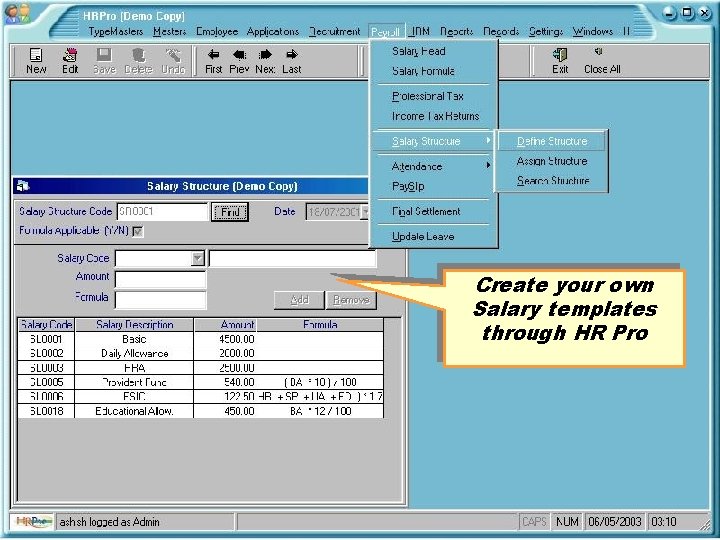
Task: Choose Define Structure from submenu
Action: 552,141
